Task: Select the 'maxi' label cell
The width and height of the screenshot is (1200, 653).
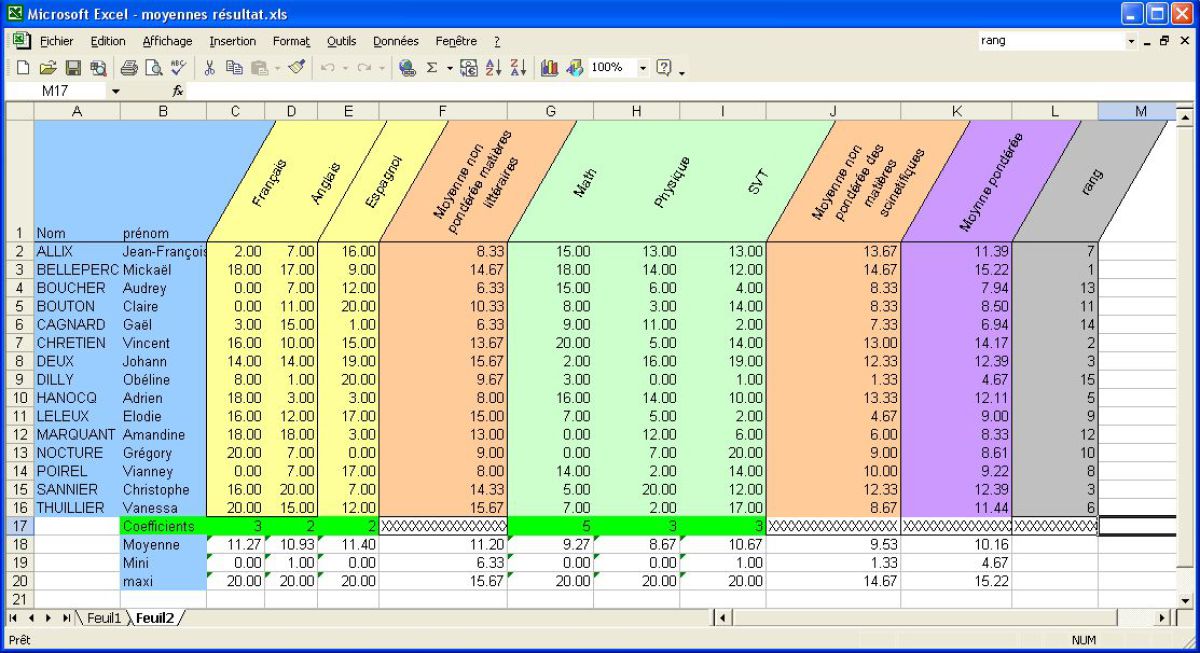Action: (163, 581)
